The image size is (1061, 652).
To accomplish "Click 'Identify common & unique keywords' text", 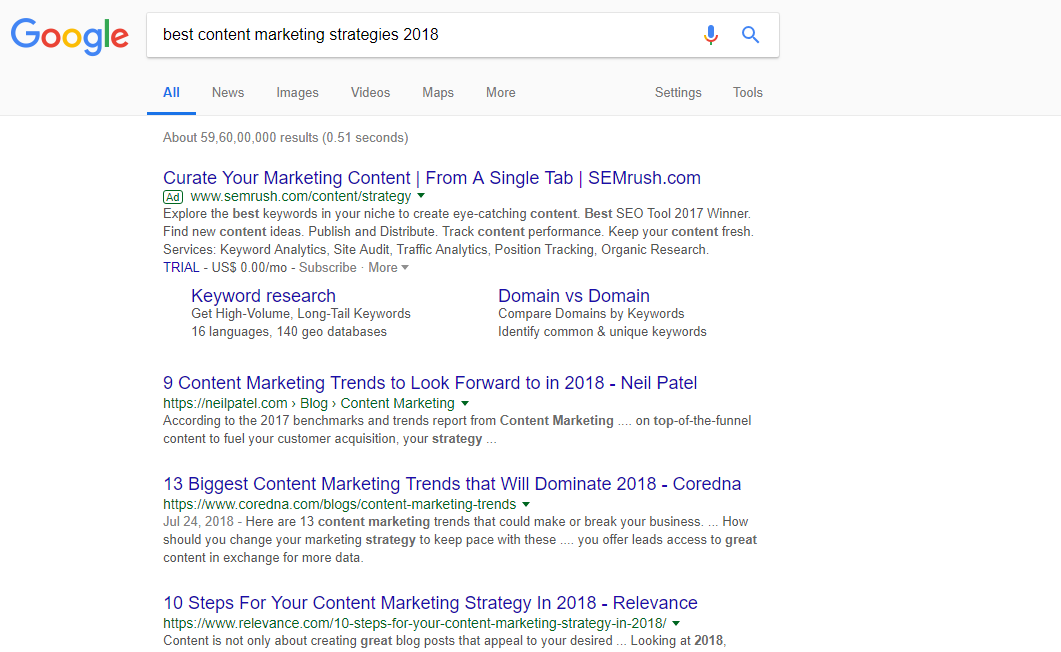I will [x=602, y=331].
